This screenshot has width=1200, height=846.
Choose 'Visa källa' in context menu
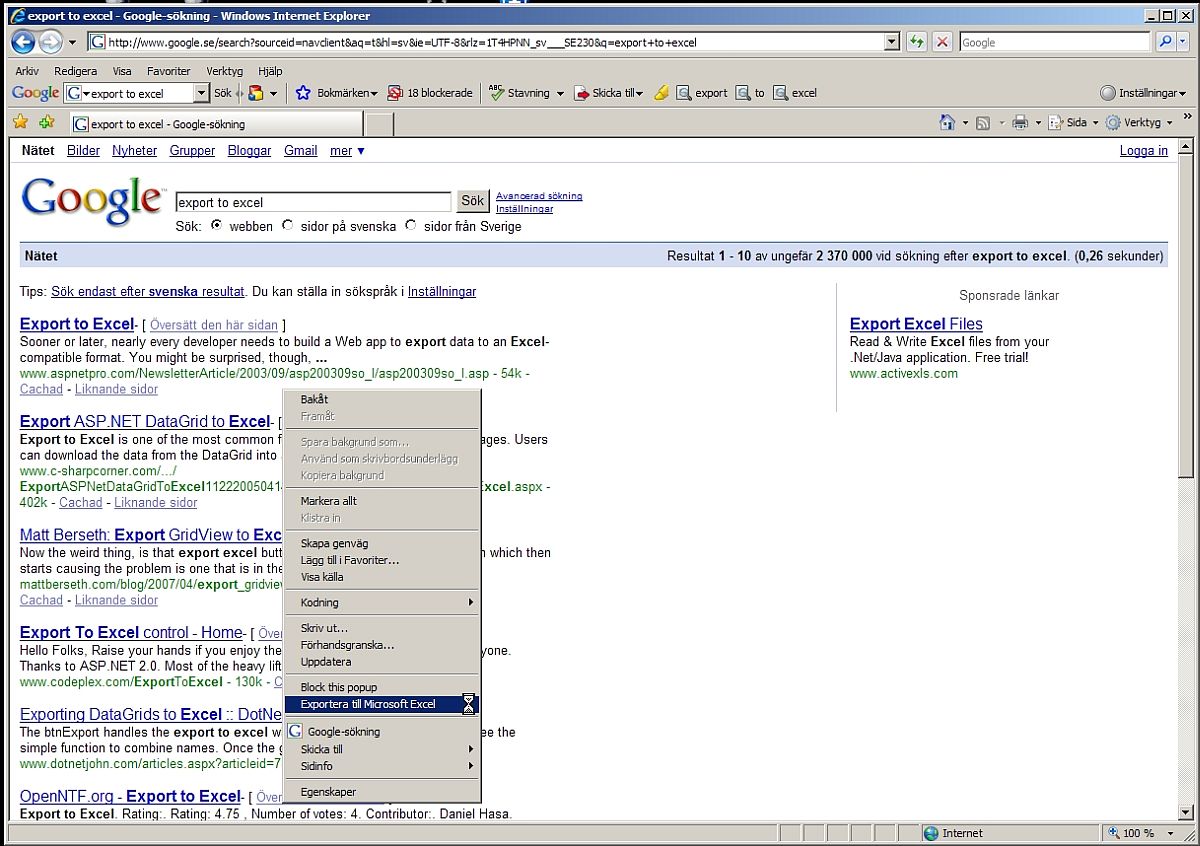tap(381, 577)
